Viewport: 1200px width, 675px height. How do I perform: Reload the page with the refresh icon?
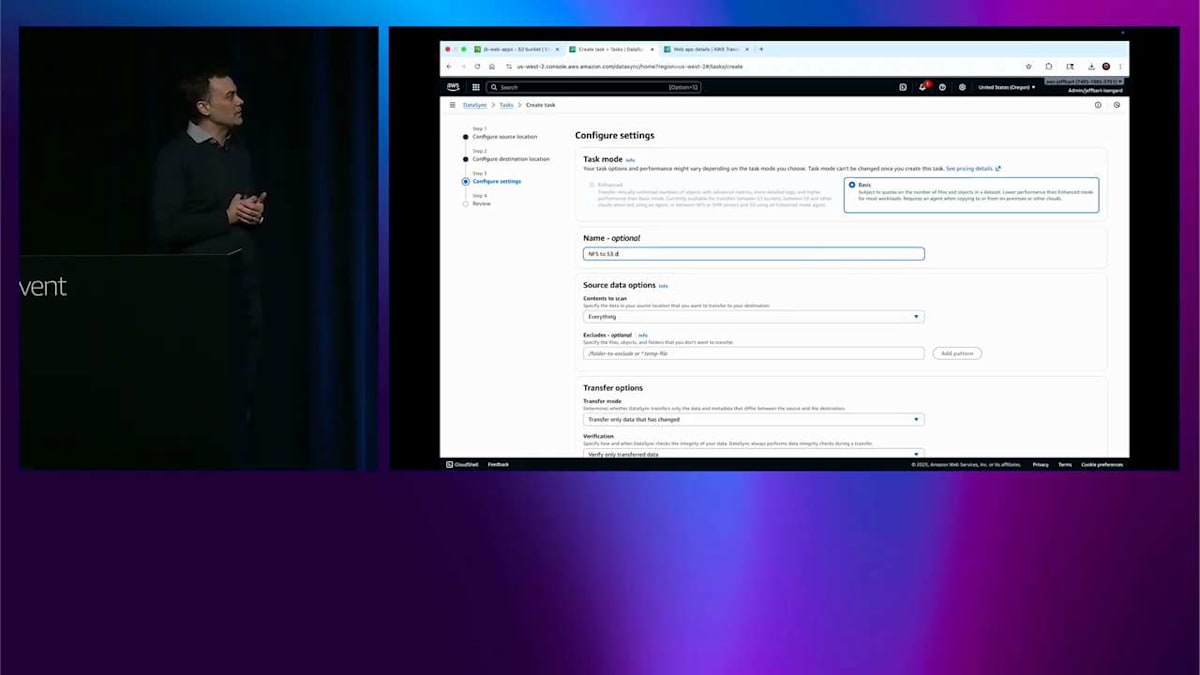[x=478, y=67]
